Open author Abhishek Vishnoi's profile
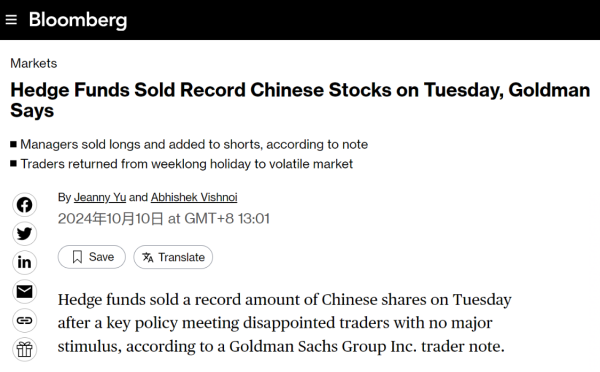The width and height of the screenshot is (600, 372). click(x=194, y=197)
